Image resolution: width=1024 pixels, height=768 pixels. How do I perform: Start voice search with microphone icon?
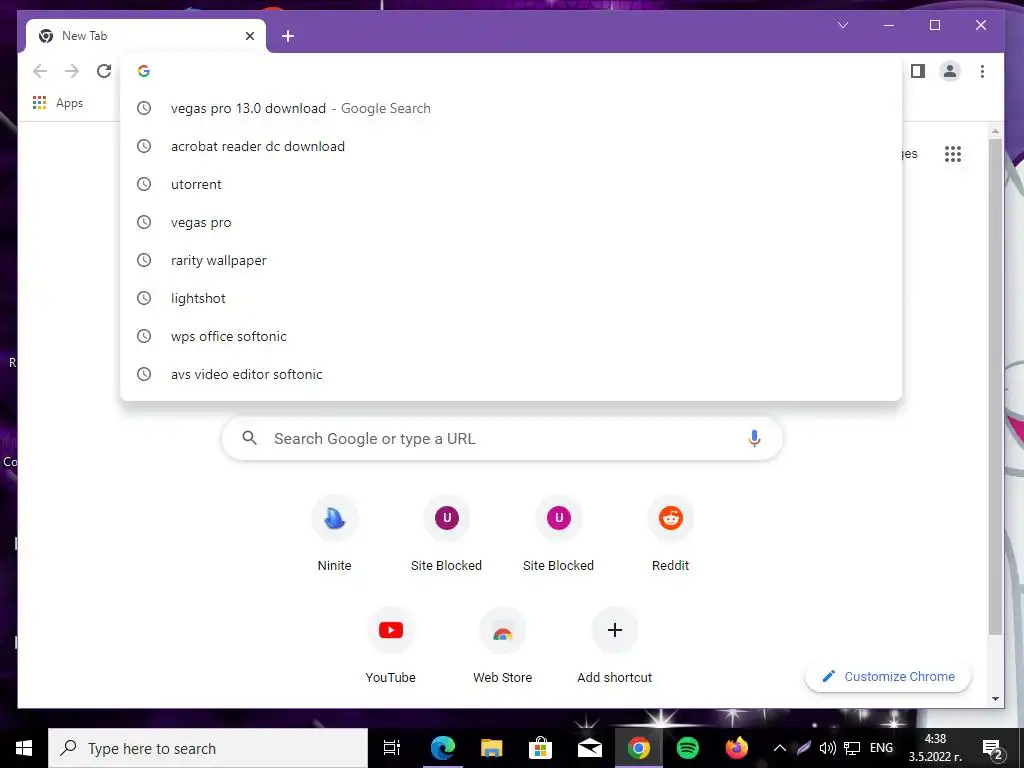click(x=754, y=438)
